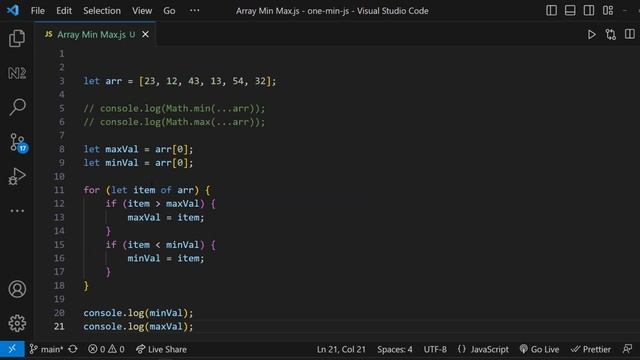Click 'let minVal = arr[0];' line

tap(138, 163)
